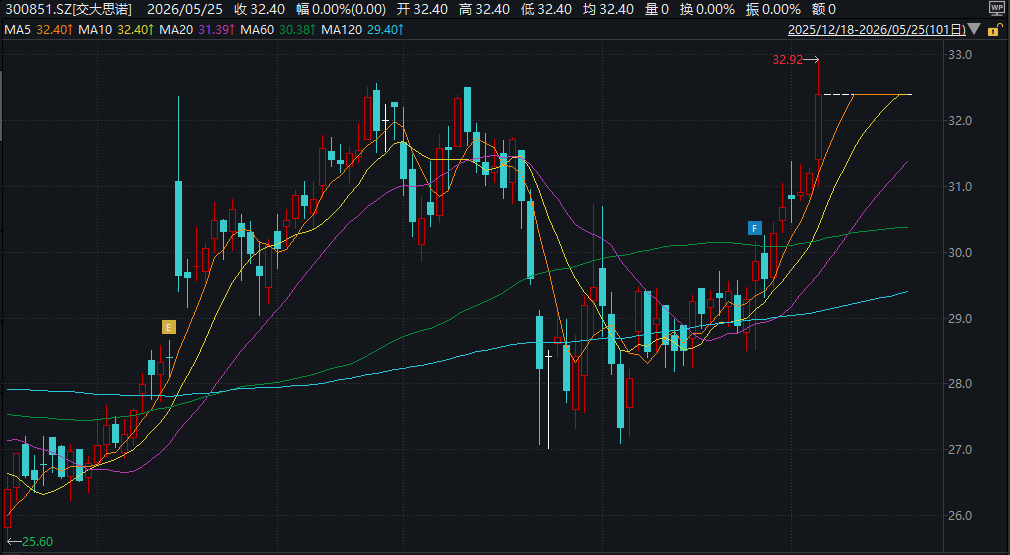The height and width of the screenshot is (555, 1010).
Task: Click the 均 32.40 average value
Action: click(607, 9)
